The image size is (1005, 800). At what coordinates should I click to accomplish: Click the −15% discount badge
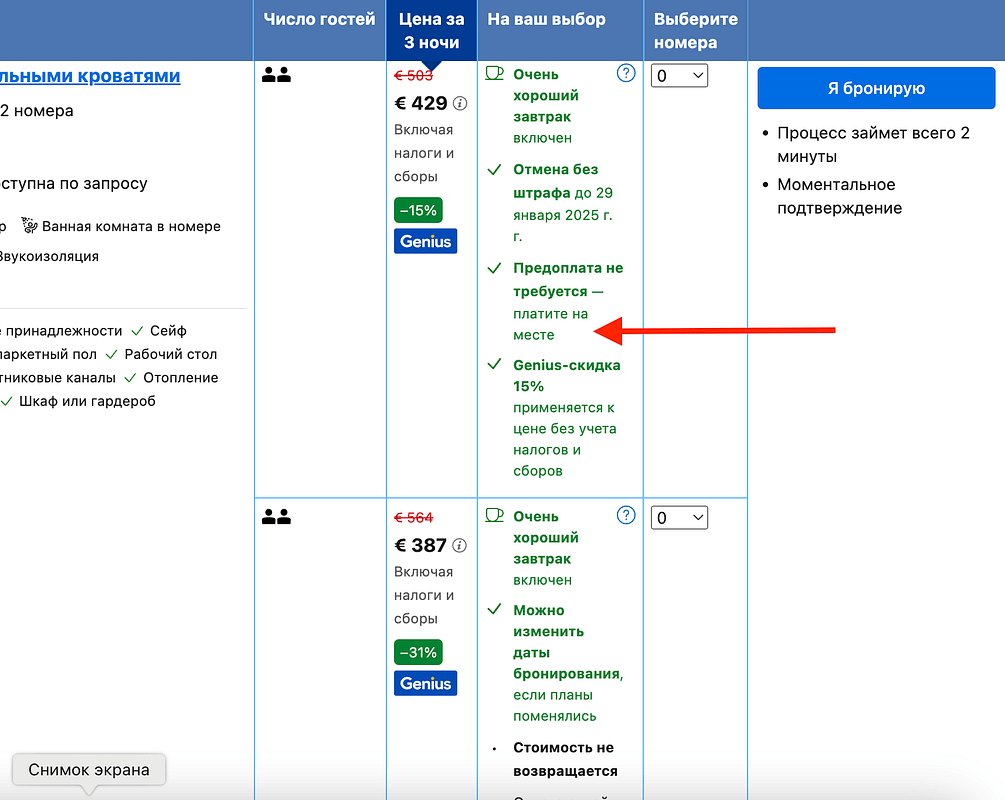(417, 210)
